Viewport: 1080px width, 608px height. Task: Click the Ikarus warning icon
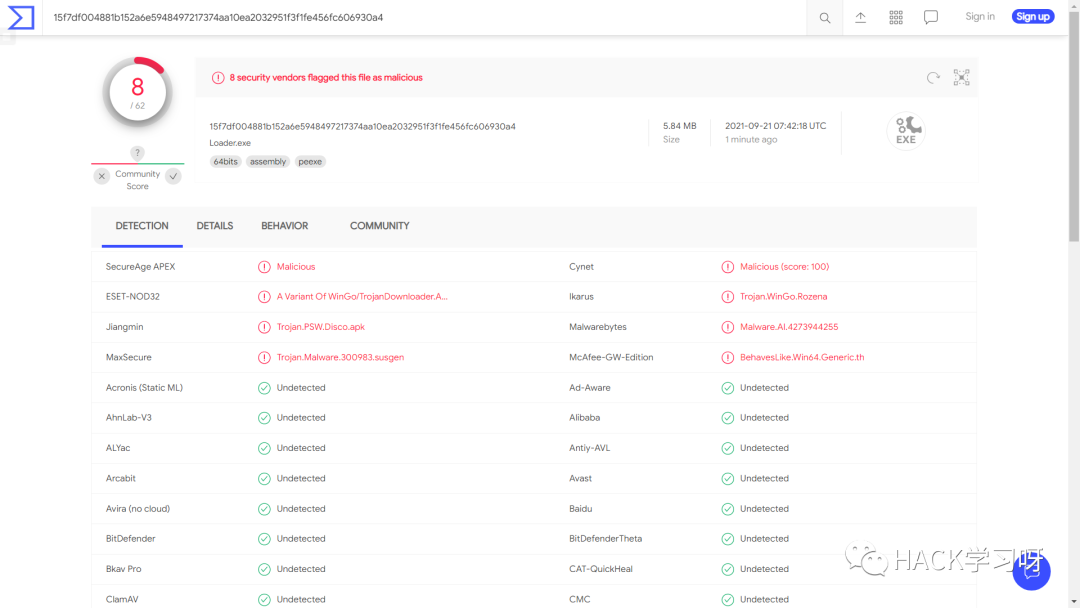[x=727, y=297]
